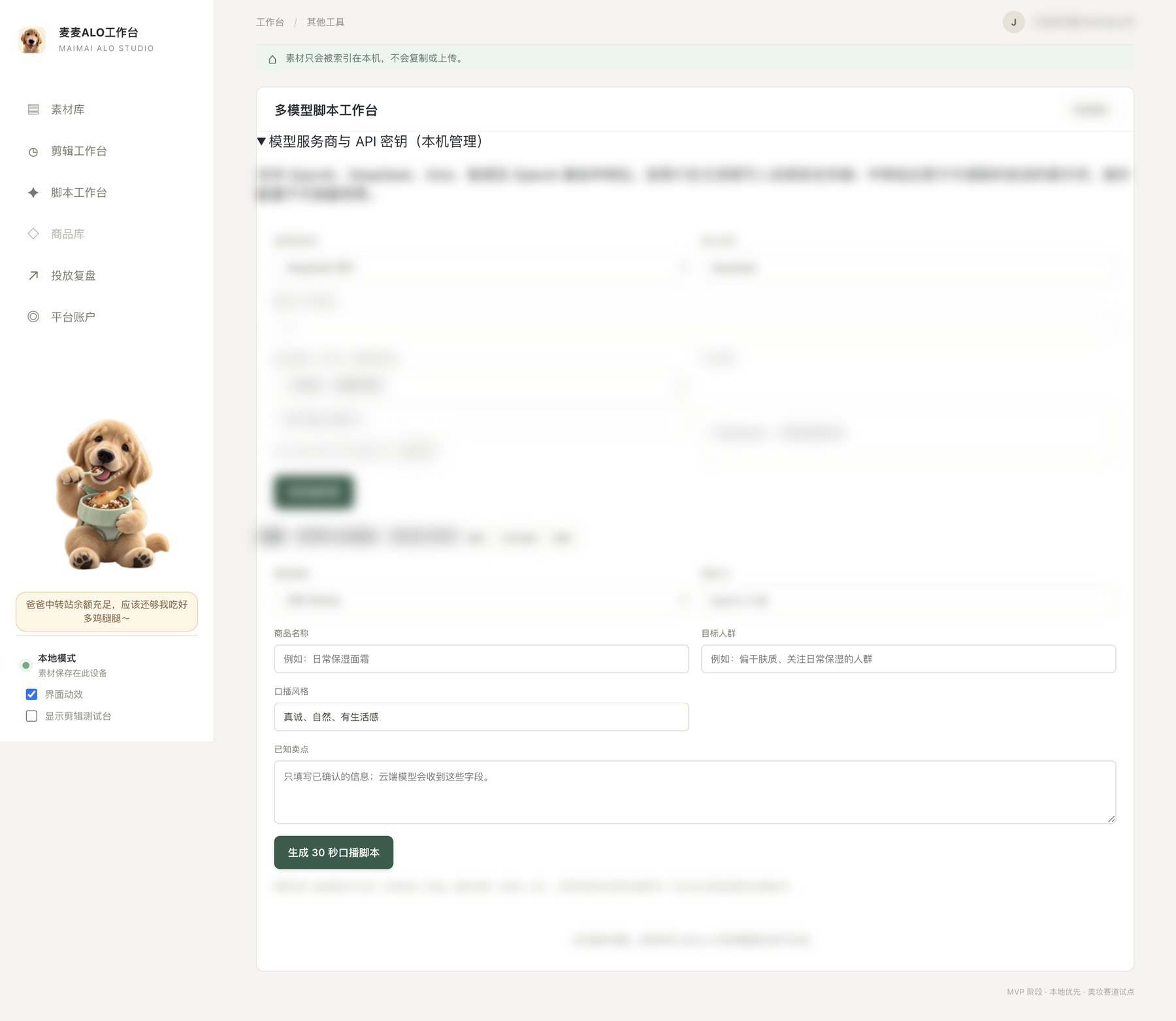Click the 剪辑工作台 clock icon

[33, 152]
